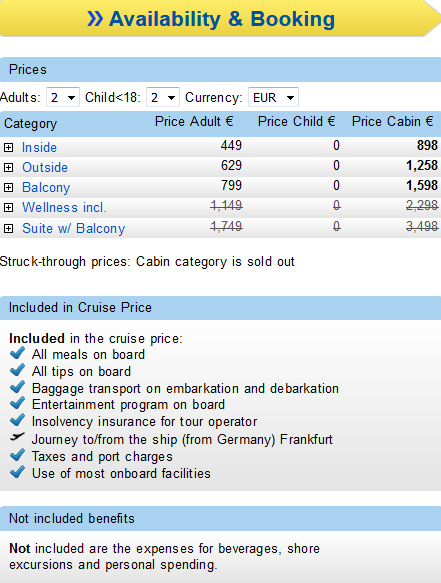Click checkmark beside Use of most onboard facilities
The height and width of the screenshot is (583, 441).
coord(17,472)
